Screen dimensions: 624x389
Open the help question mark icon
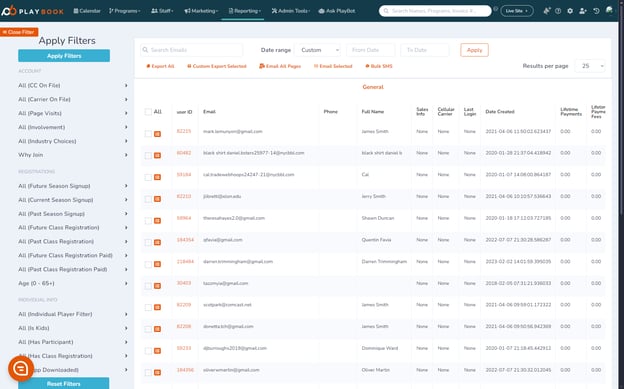pos(558,11)
